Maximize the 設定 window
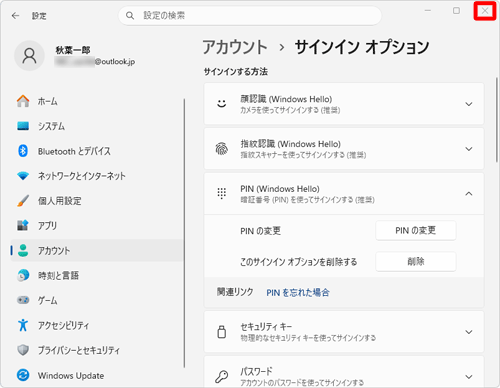Viewport: 500px width, 388px height. (456, 11)
